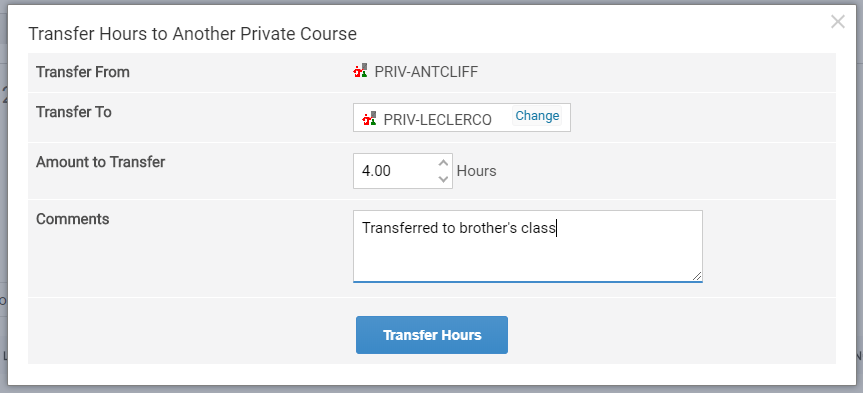The height and width of the screenshot is (393, 863).
Task: Close the Transfer Hours dialog
Action: 838,21
